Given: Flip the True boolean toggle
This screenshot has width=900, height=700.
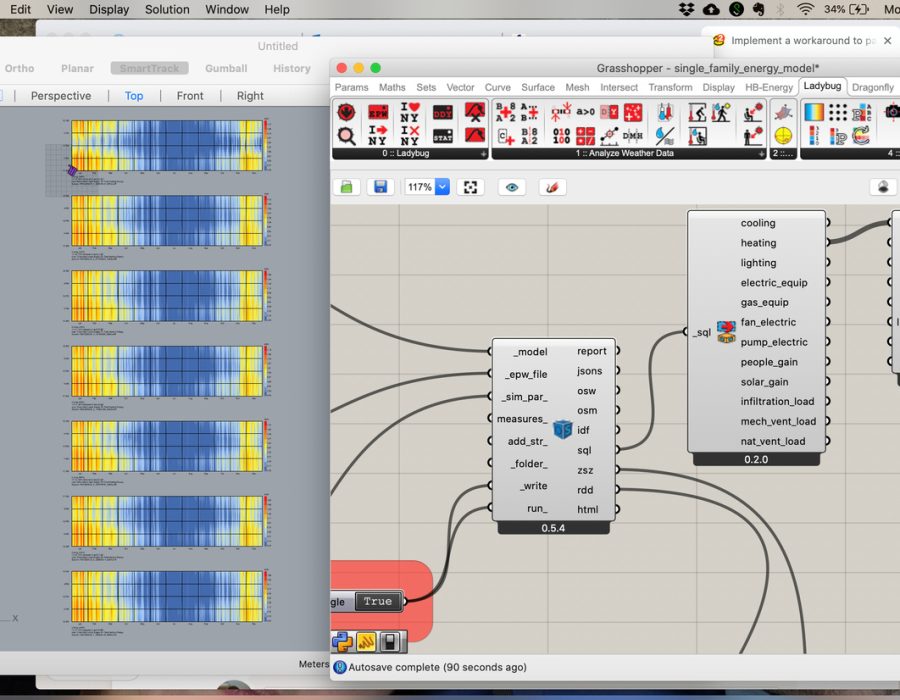Looking at the screenshot, I should (378, 601).
